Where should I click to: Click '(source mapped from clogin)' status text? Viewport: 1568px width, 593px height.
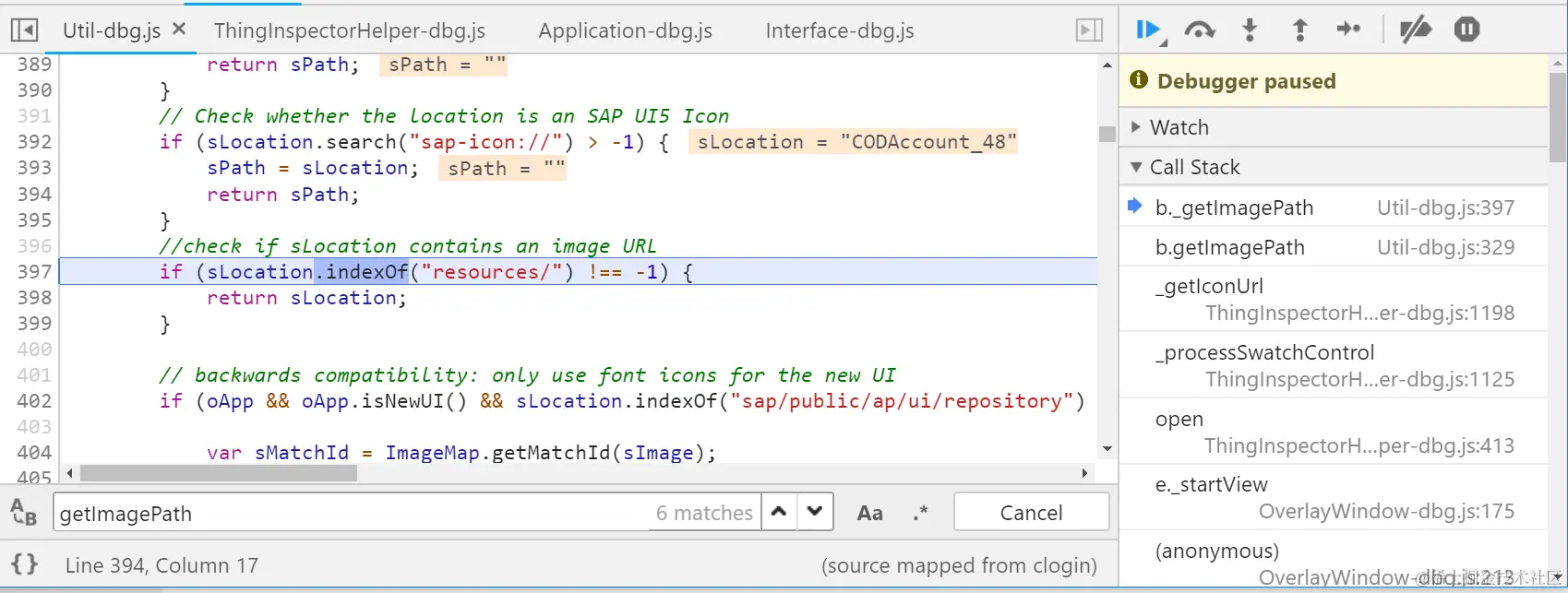(x=959, y=565)
